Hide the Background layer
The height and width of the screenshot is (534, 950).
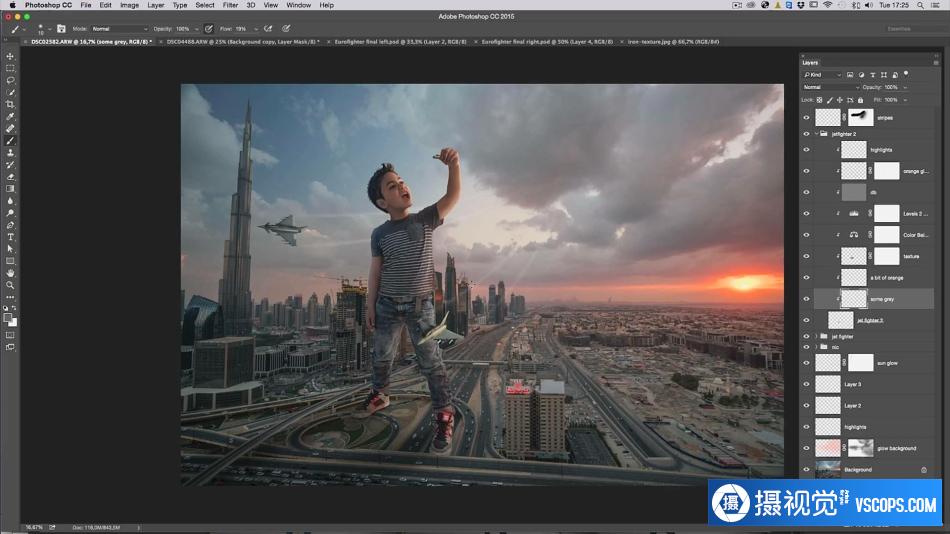[x=806, y=470]
